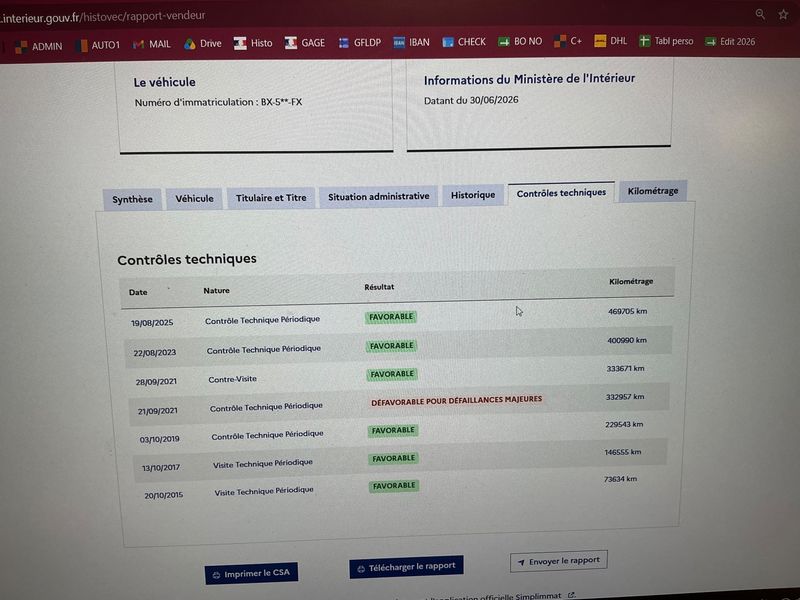Click the 146555 km mileage value
Screen dimensions: 800x600
[x=622, y=452]
